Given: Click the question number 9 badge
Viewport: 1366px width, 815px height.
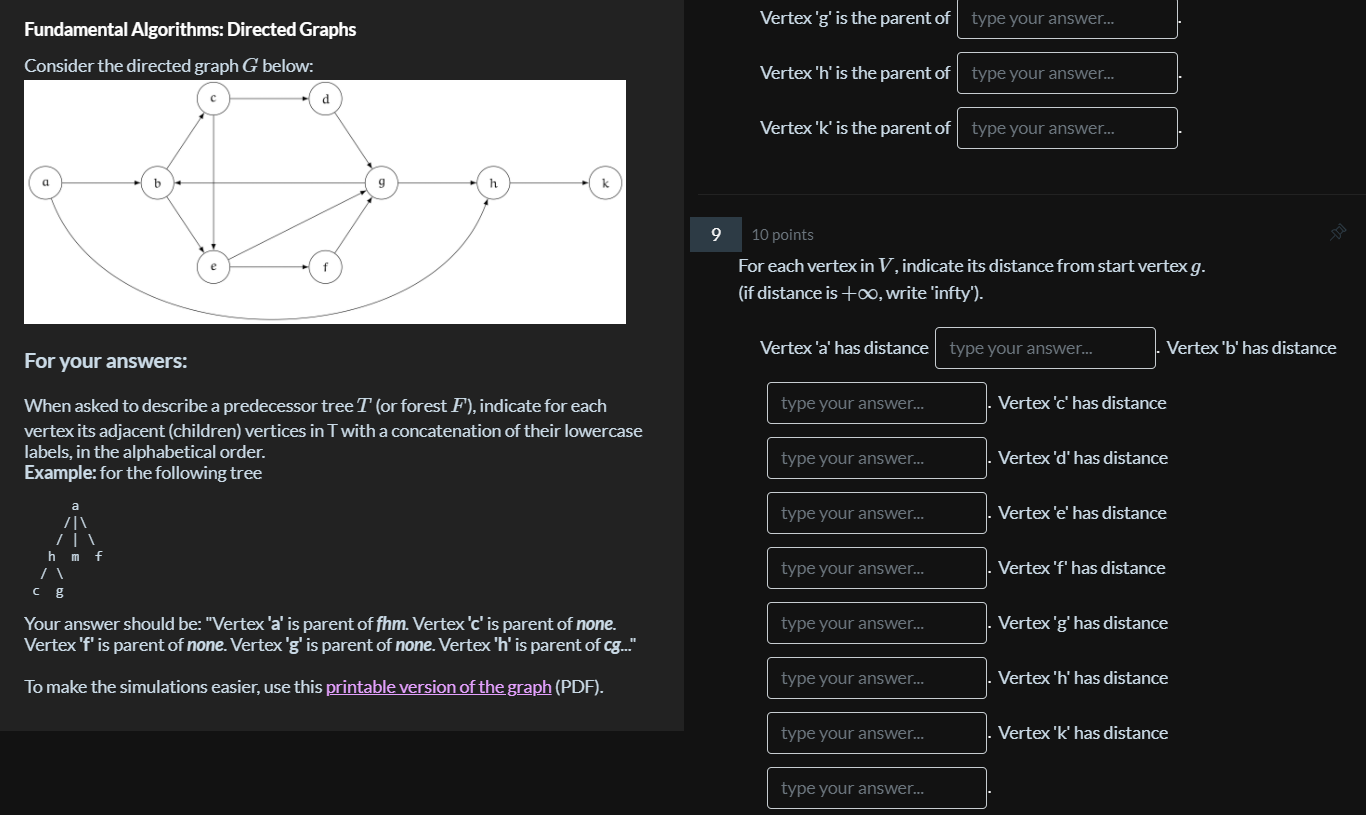Looking at the screenshot, I should 715,234.
